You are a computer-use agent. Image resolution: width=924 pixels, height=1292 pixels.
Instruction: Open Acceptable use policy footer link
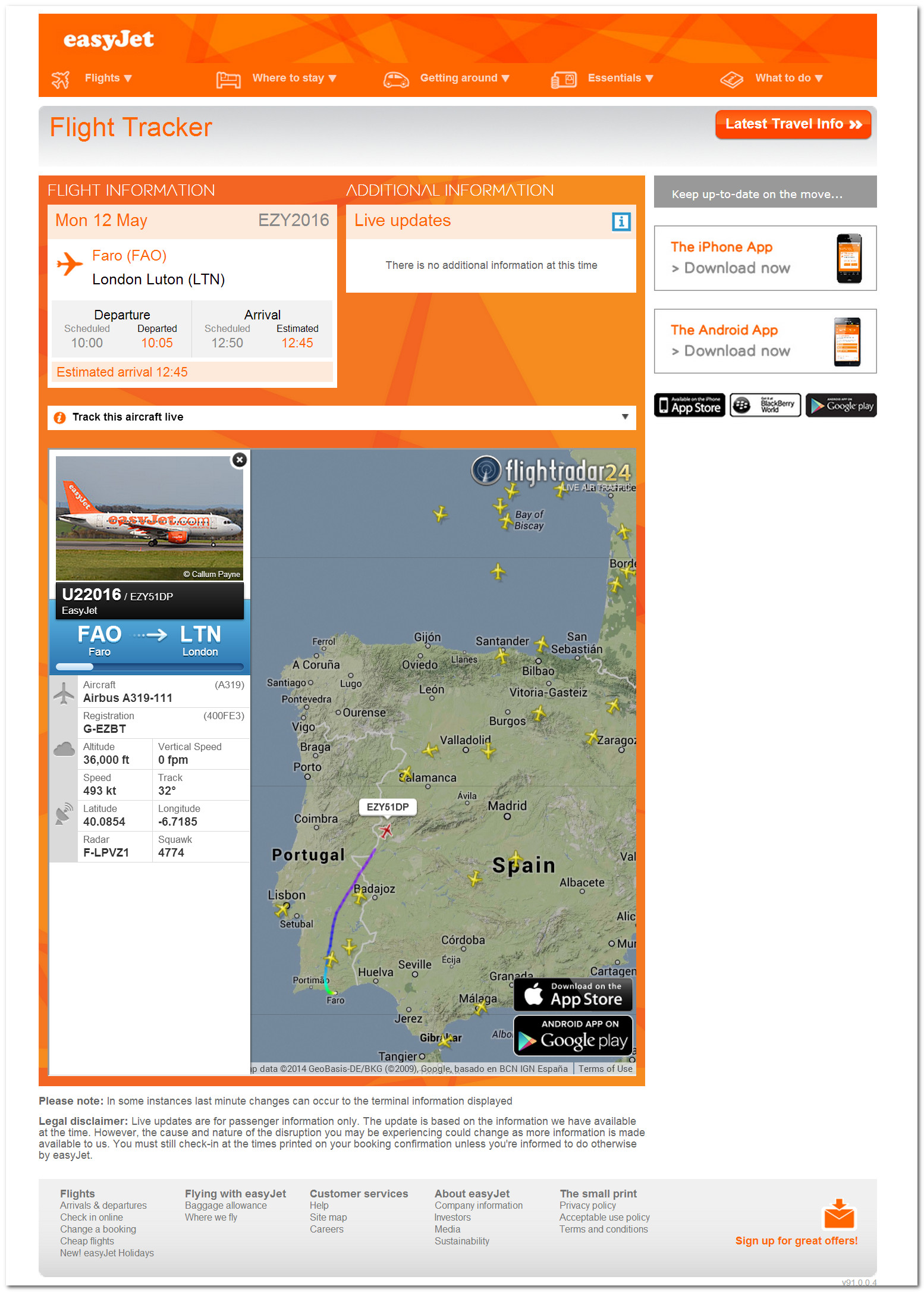(605, 1217)
